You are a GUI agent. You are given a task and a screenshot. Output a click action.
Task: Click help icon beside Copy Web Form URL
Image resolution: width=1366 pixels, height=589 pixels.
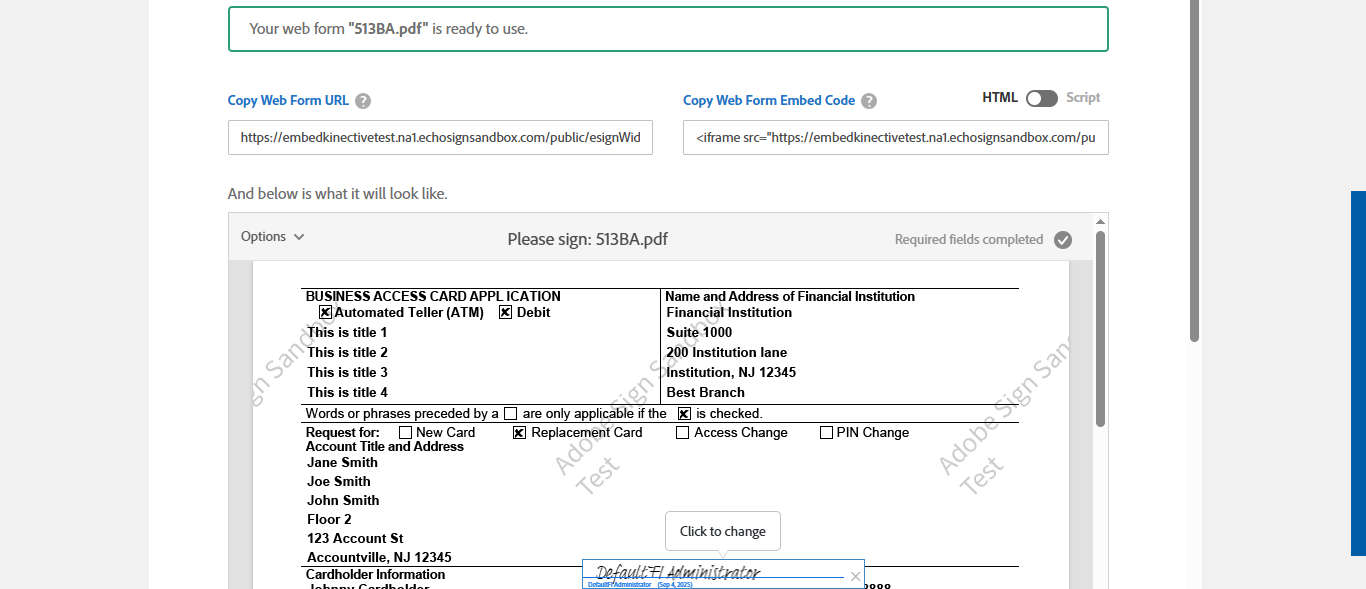coord(363,101)
